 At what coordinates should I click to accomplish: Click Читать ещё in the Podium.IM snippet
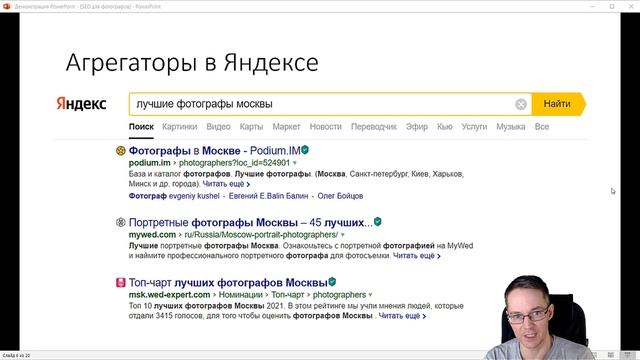click(226, 184)
